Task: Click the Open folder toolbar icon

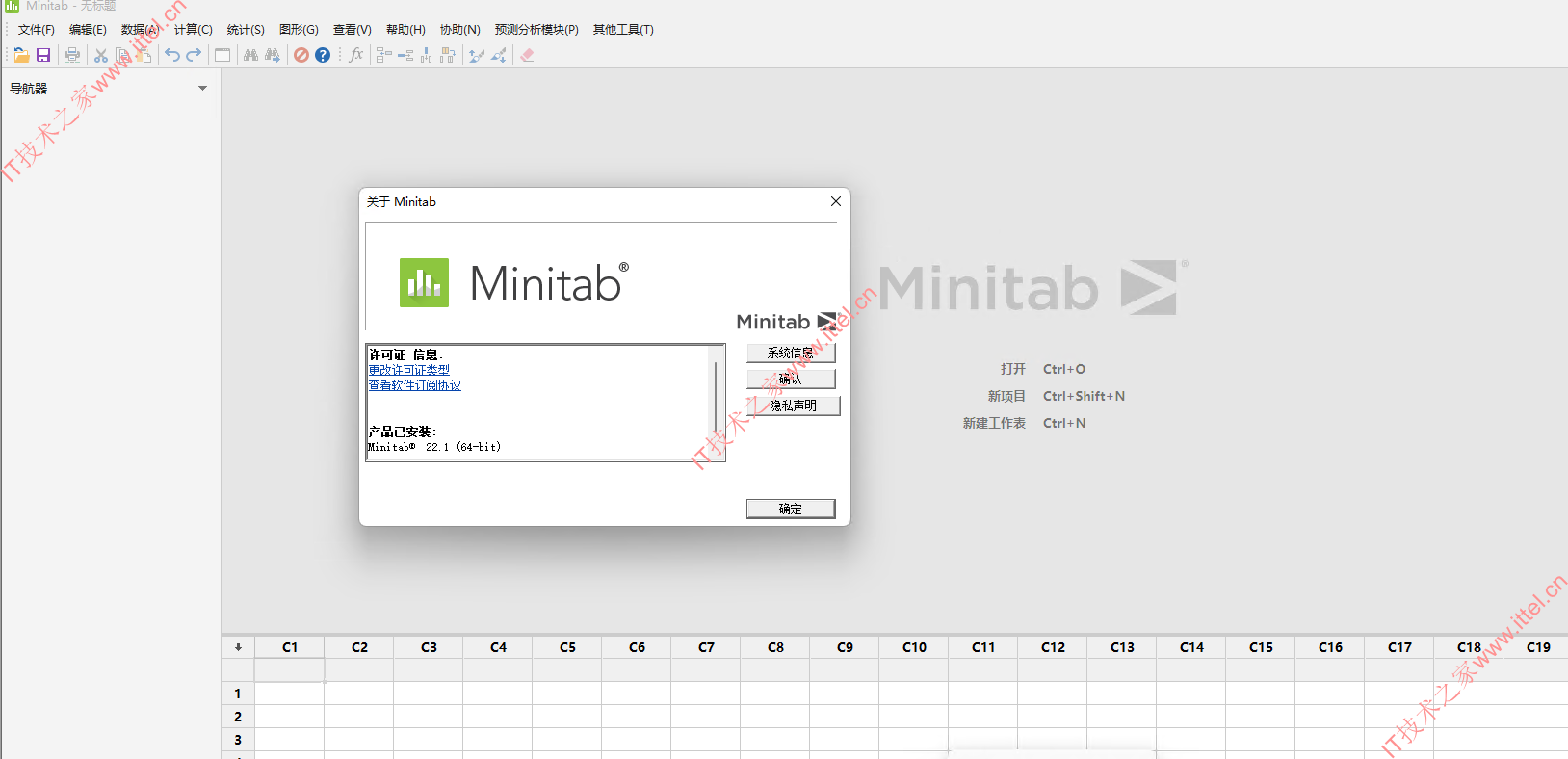Action: pyautogui.click(x=21, y=55)
